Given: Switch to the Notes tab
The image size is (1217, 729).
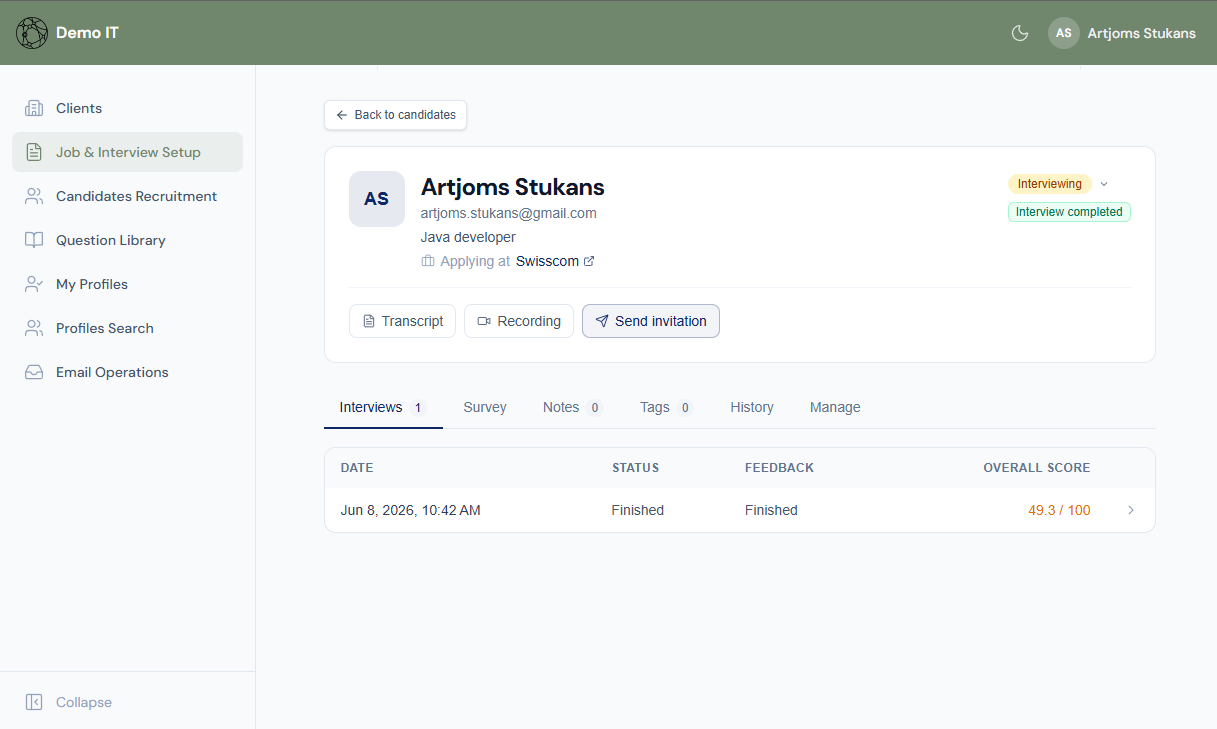Looking at the screenshot, I should pos(572,407).
